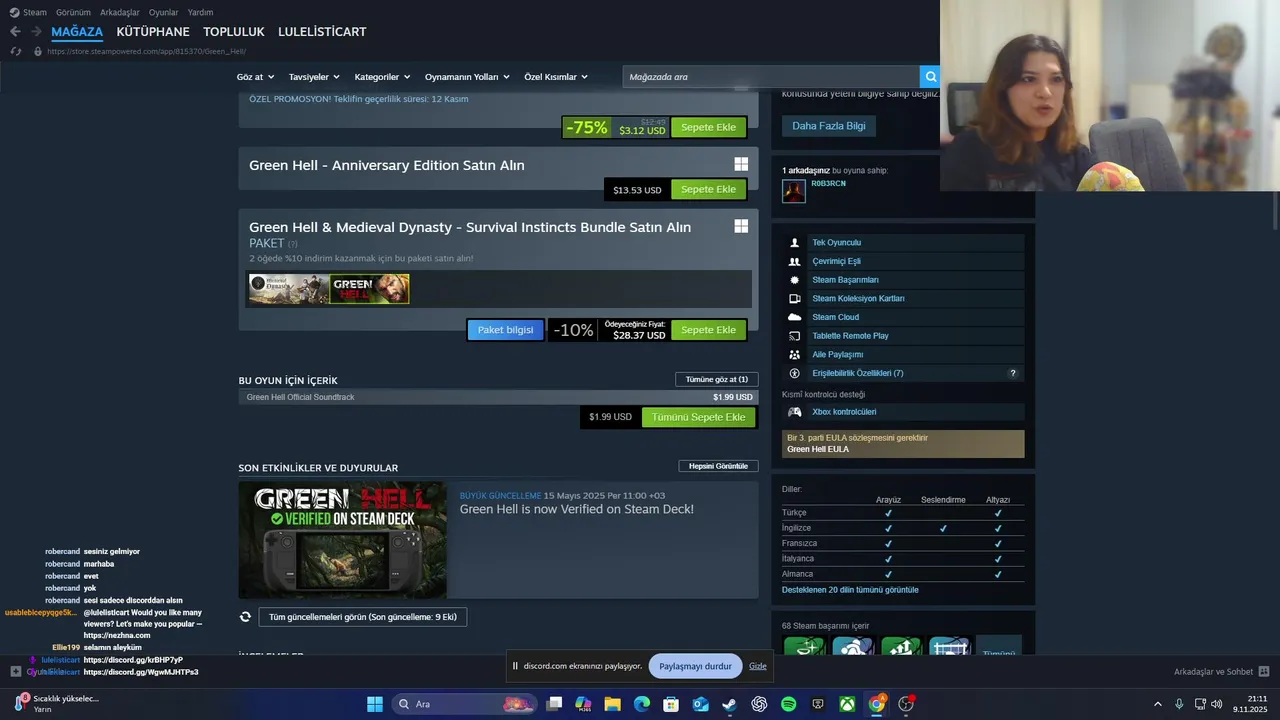The image size is (1280, 720).
Task: Open Steam from the taskbar
Action: point(730,704)
